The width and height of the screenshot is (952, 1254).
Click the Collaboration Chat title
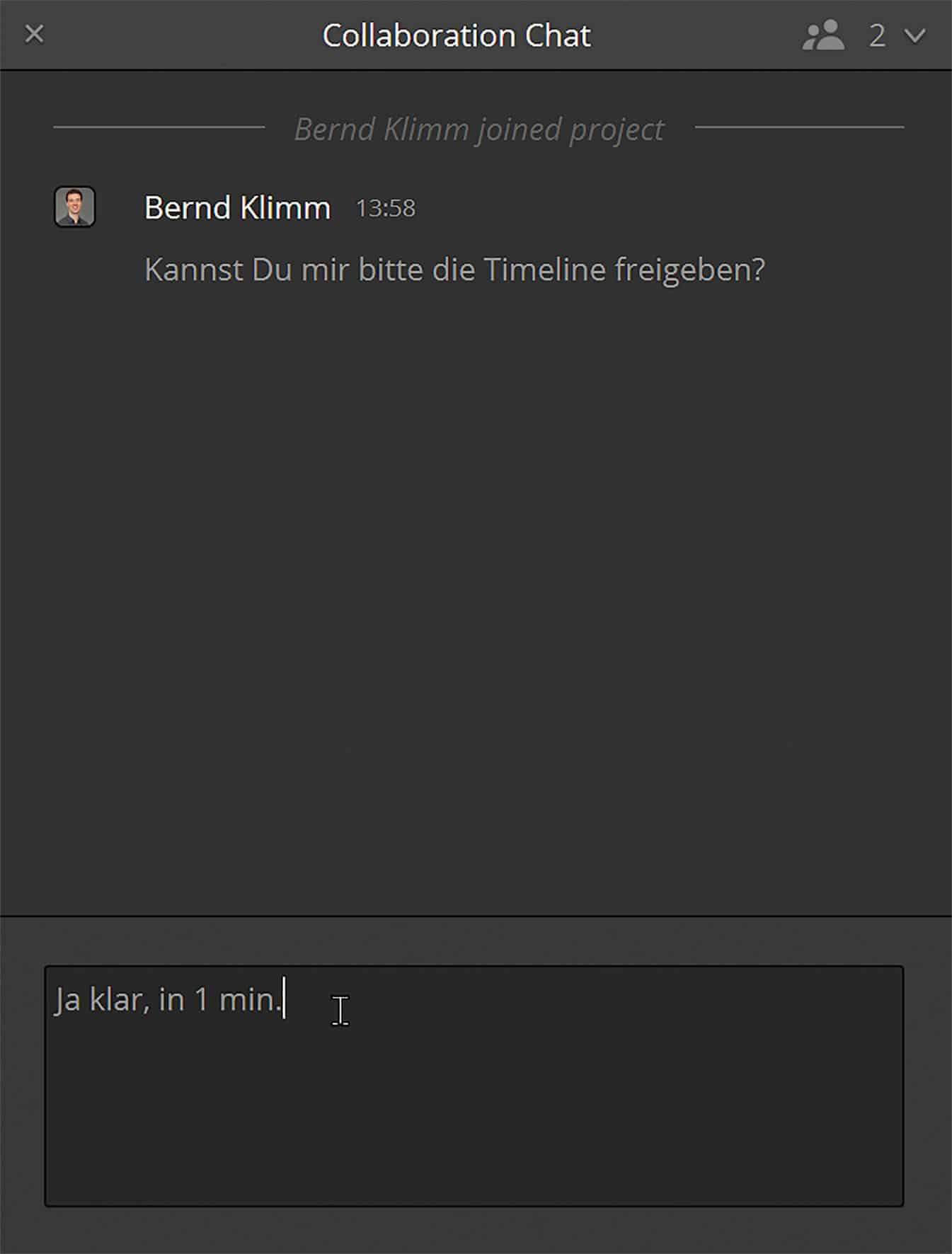tap(457, 34)
